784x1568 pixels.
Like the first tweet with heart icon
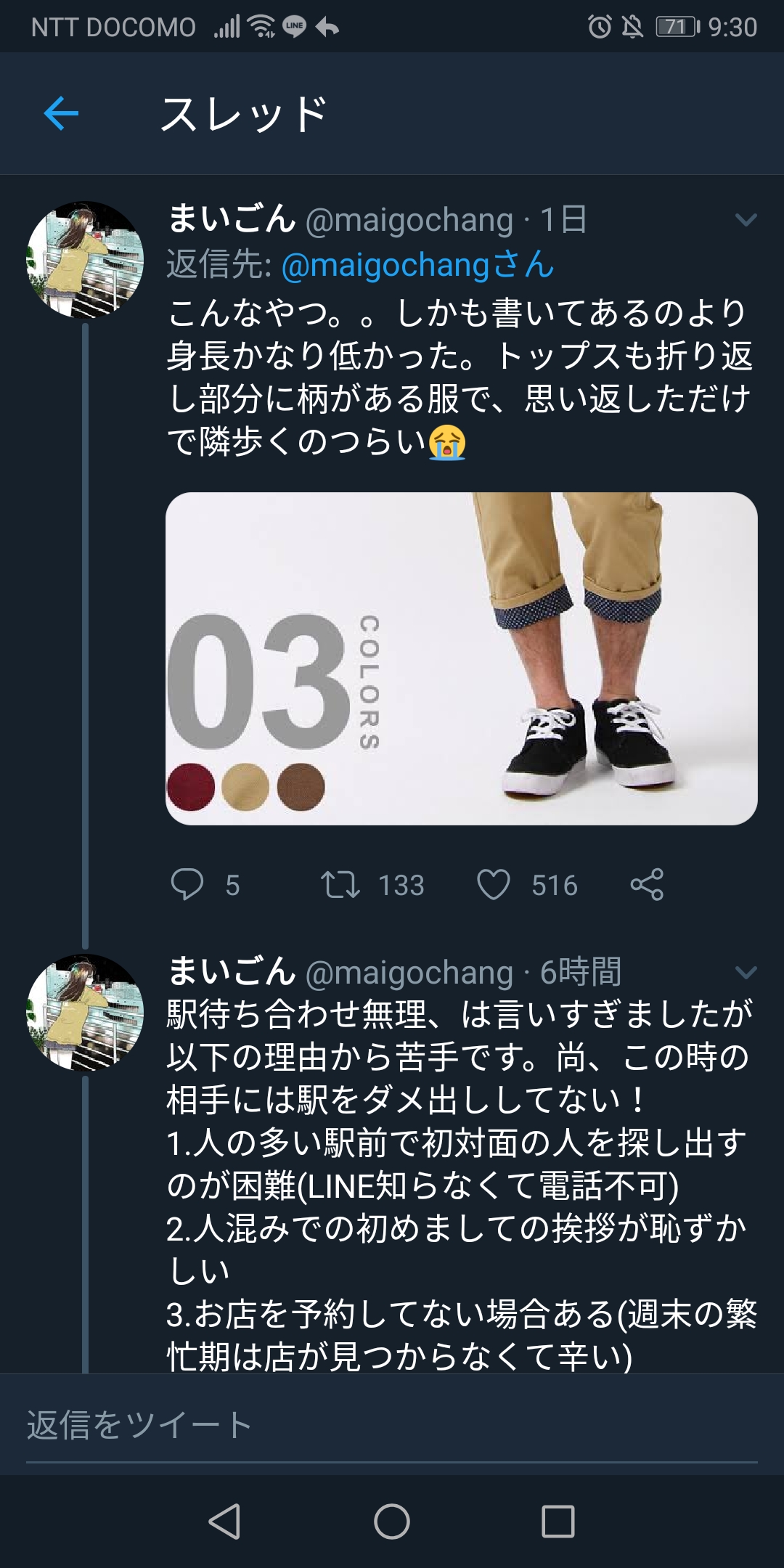[x=494, y=884]
